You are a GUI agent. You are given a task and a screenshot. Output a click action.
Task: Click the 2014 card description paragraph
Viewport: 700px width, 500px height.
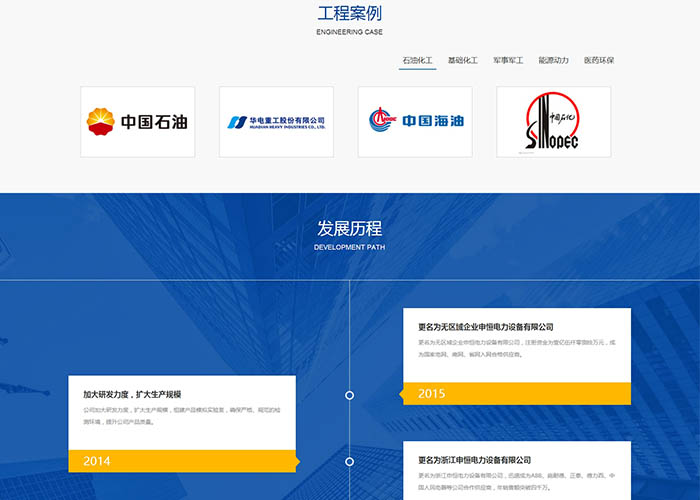[x=182, y=416]
